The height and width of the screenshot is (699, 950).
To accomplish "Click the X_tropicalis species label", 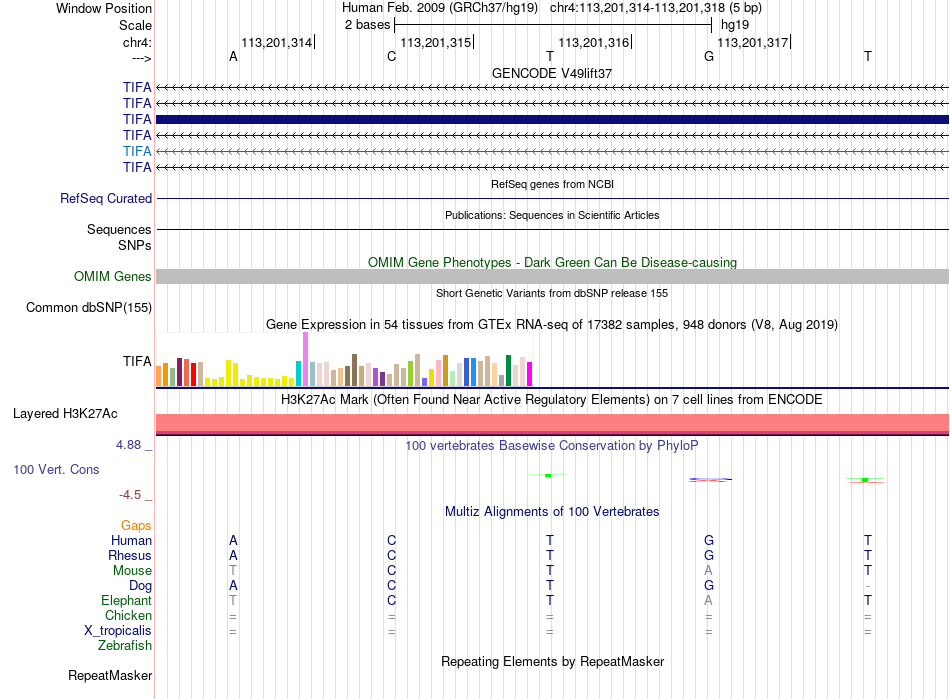I will point(118,631).
